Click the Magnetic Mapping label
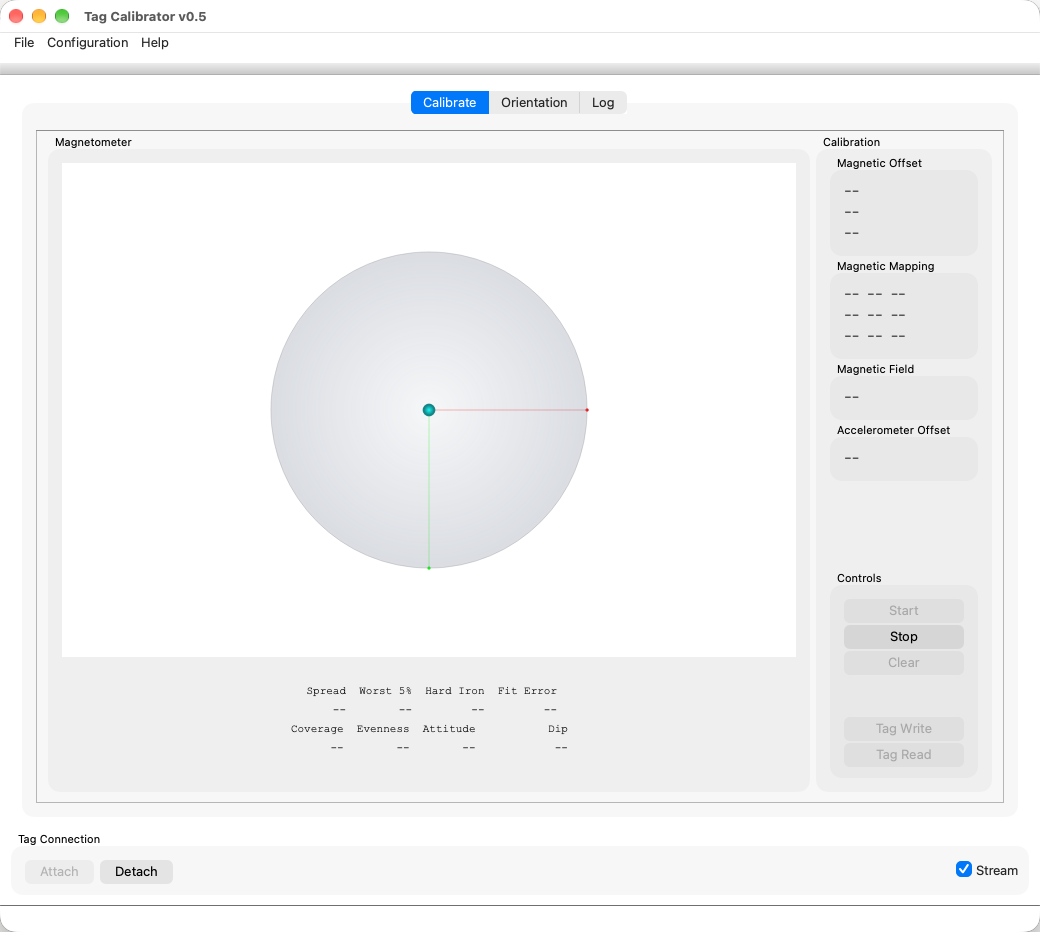1040x932 pixels. point(885,266)
